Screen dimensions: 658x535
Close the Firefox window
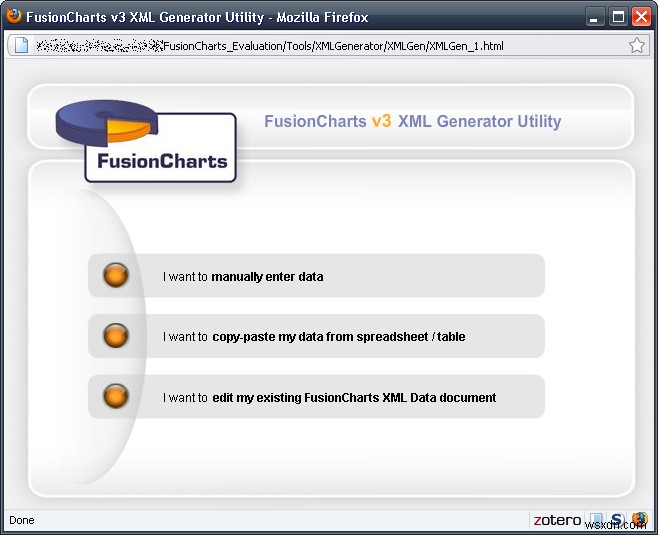(641, 17)
